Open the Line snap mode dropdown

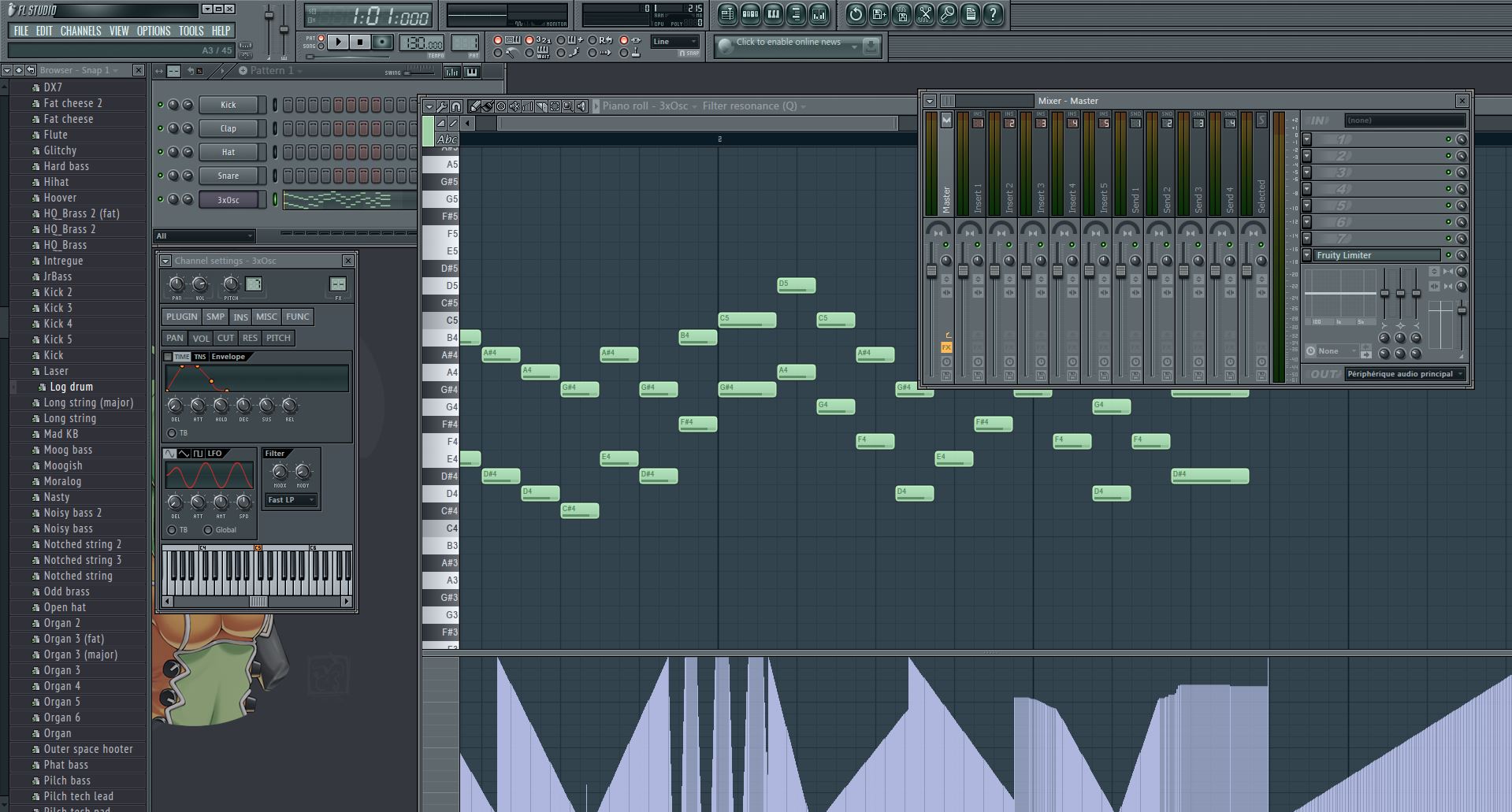click(x=675, y=42)
